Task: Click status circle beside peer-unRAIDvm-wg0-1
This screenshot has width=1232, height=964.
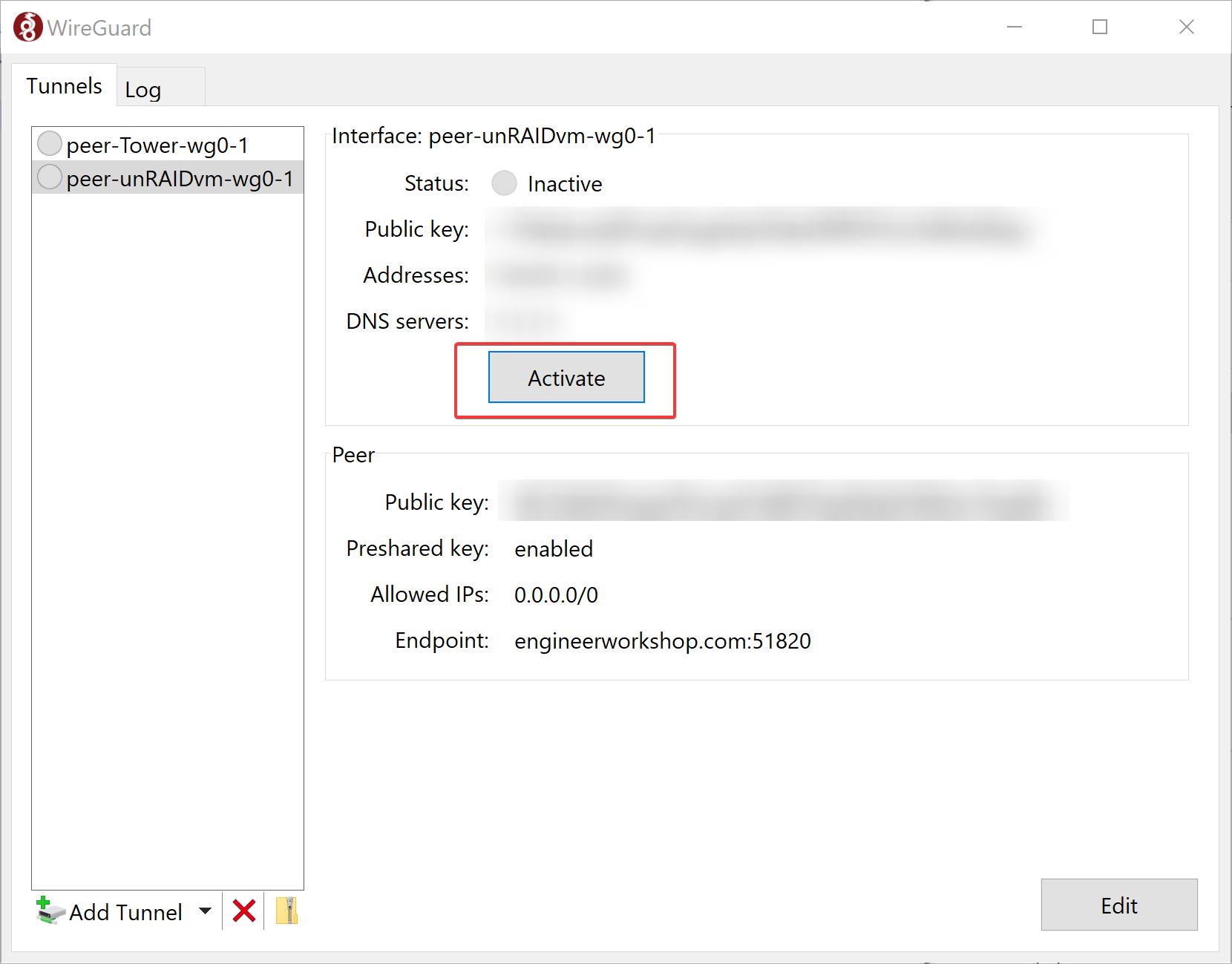Action: tap(50, 177)
